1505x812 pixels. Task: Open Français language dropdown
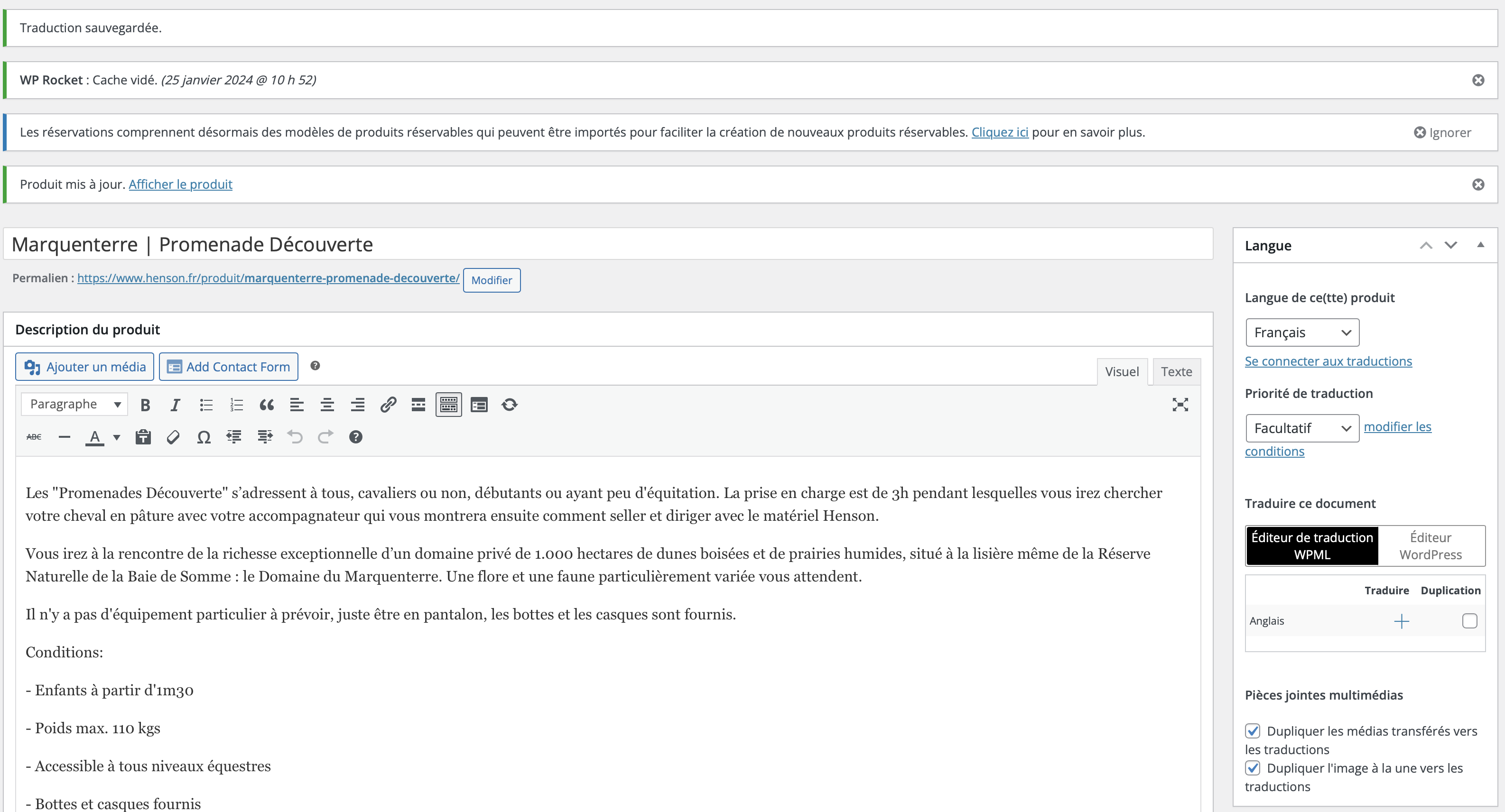point(1302,332)
